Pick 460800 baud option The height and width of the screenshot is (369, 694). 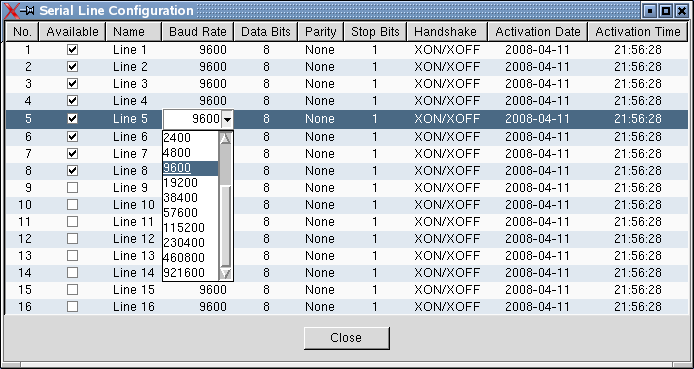click(x=191, y=258)
